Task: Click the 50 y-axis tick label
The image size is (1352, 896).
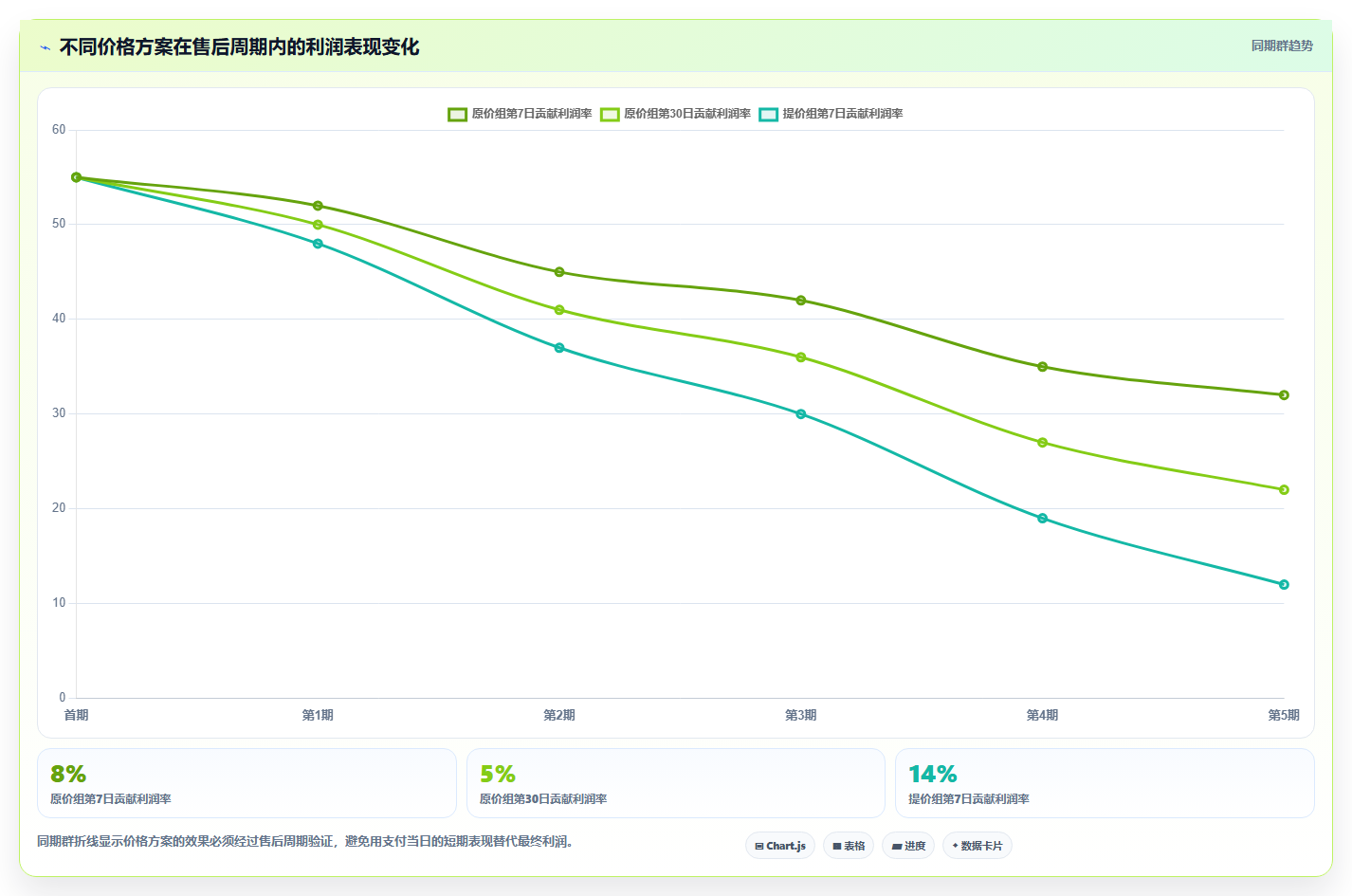Action: point(59,224)
